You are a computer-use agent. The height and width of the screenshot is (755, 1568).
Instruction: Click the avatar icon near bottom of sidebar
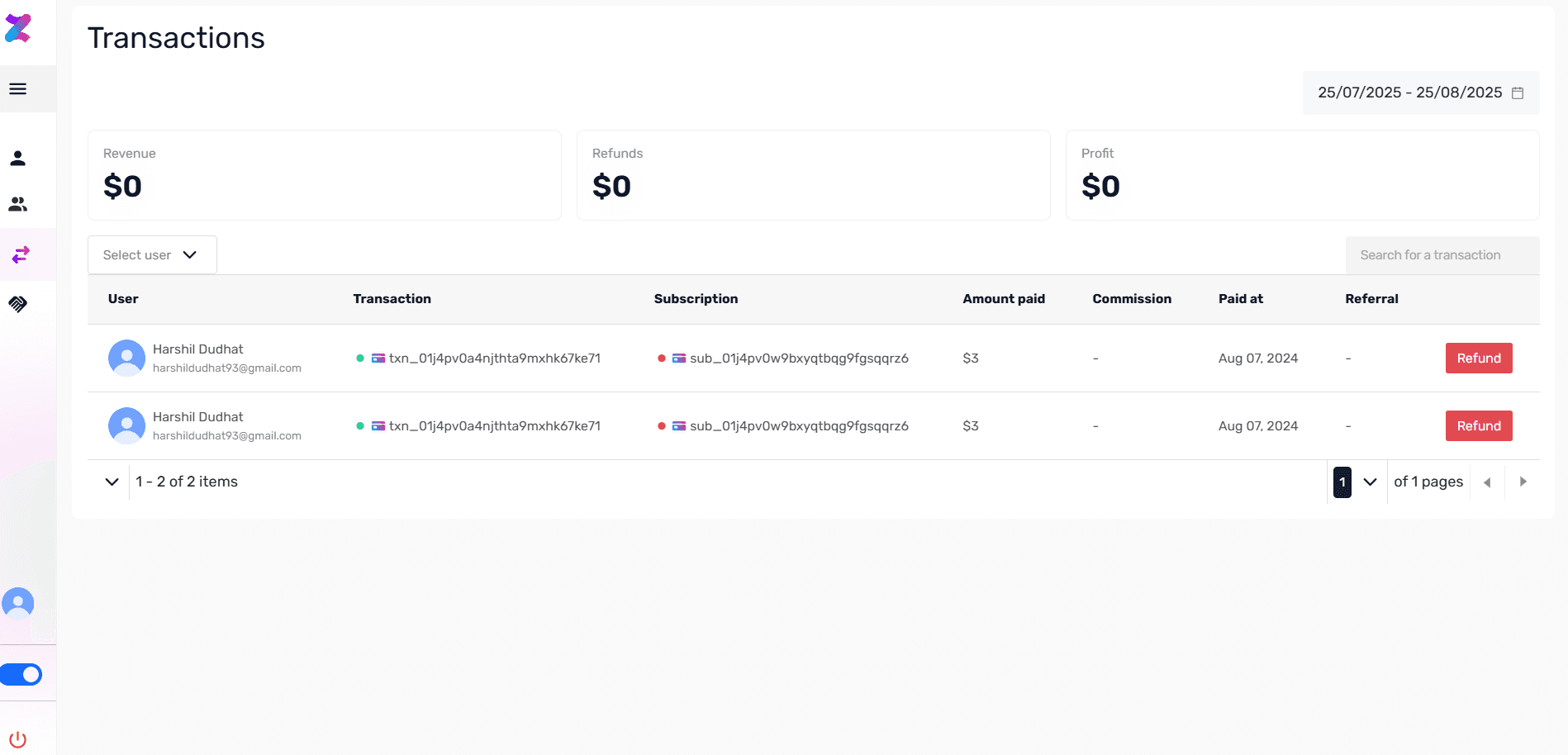[17, 603]
